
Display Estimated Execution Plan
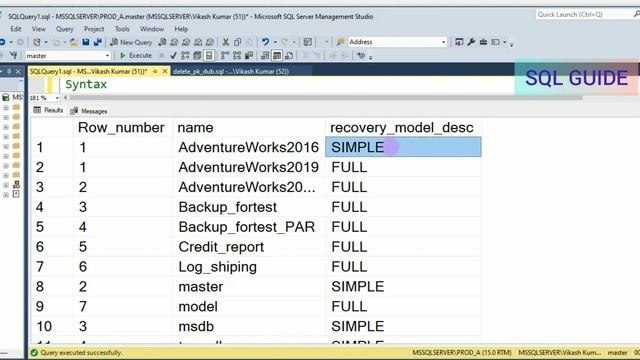[185, 56]
